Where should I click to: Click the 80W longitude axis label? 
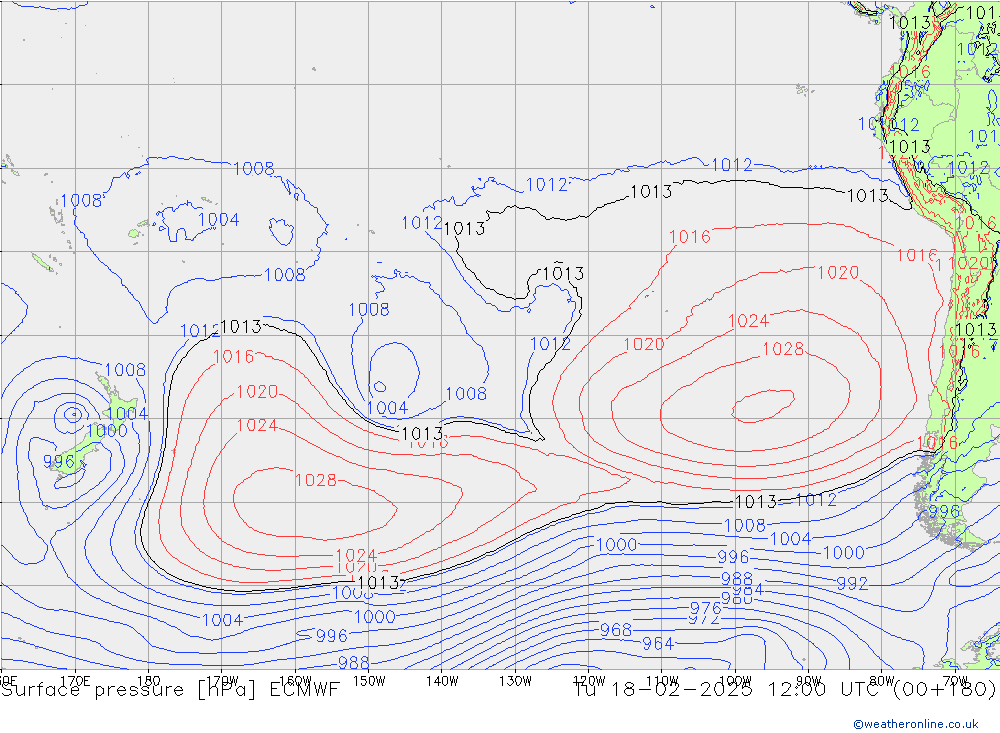[882, 680]
